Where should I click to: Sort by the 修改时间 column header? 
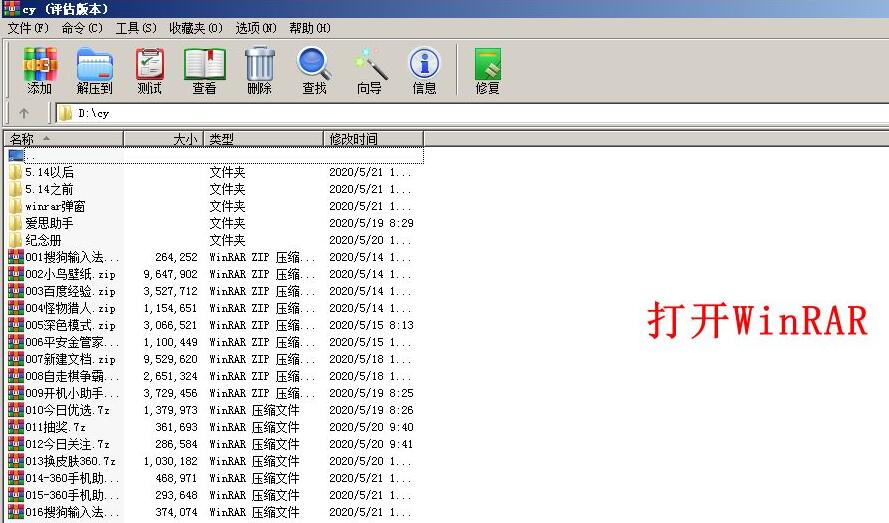374,138
